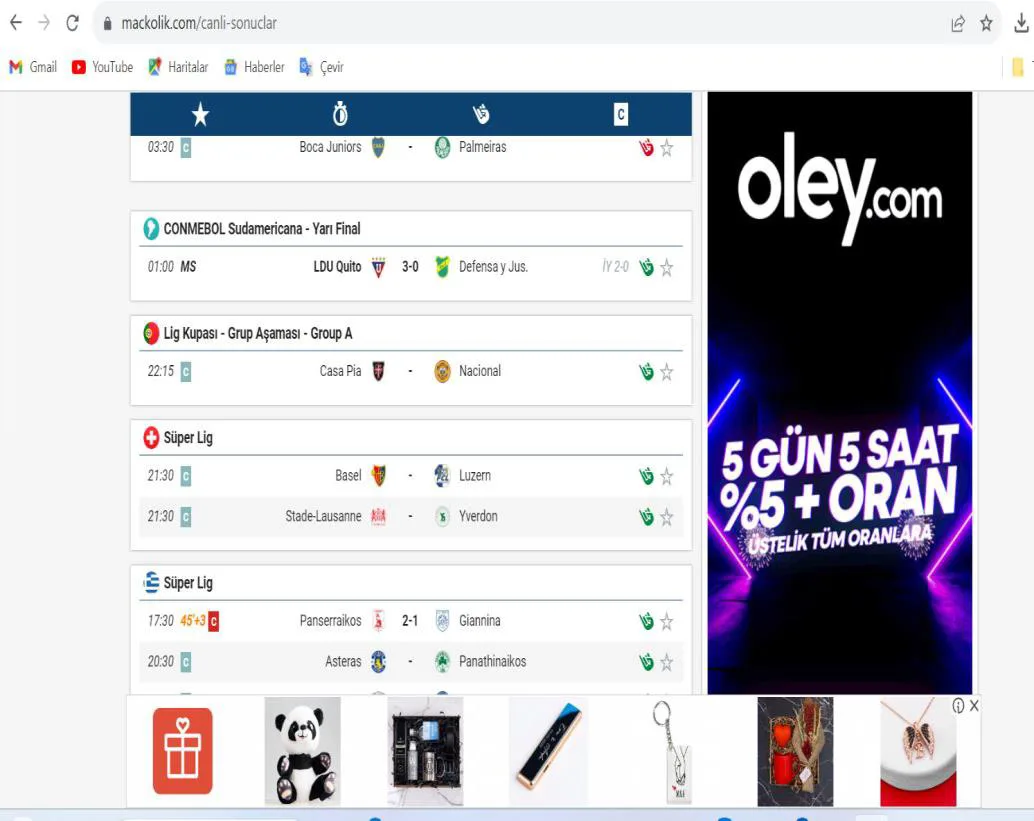Select the favorites star tab
1034x821 pixels.
click(x=200, y=115)
